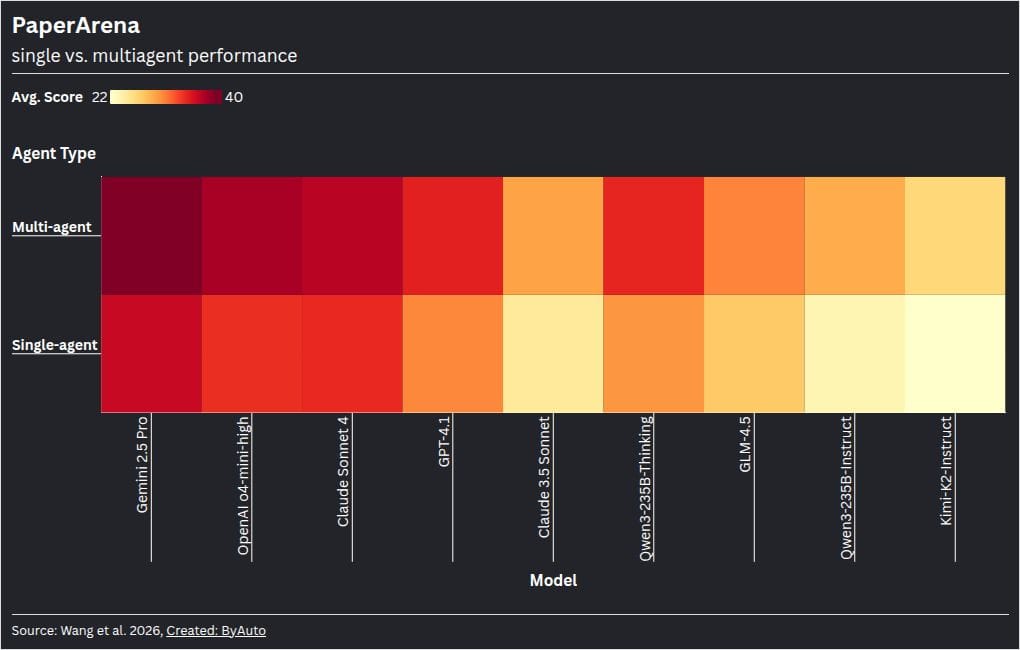Click the Avg. Score color gradient legend
Image resolution: width=1020 pixels, height=650 pixels.
pos(166,97)
